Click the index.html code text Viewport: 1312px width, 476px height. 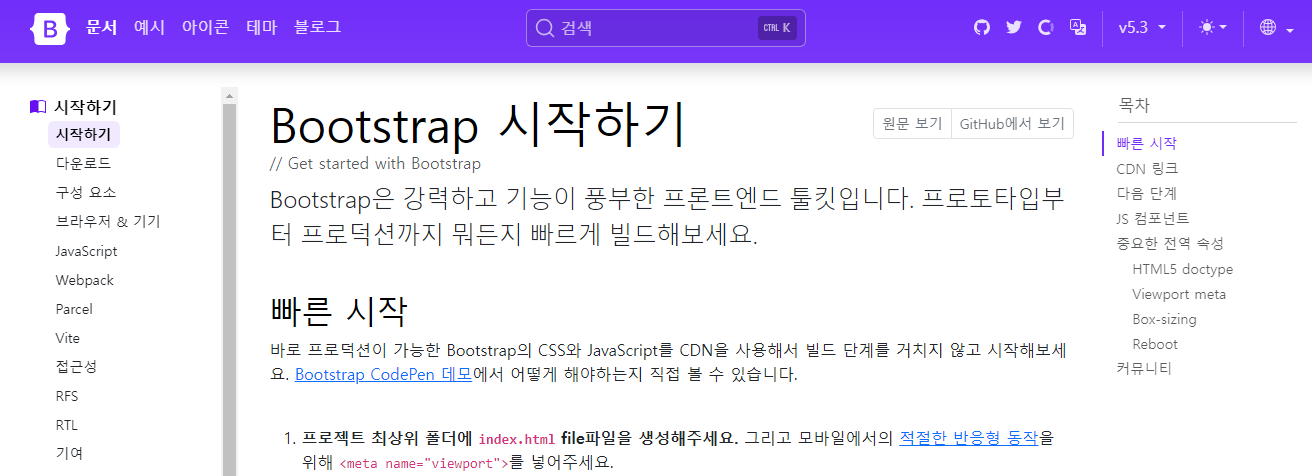[516, 439]
